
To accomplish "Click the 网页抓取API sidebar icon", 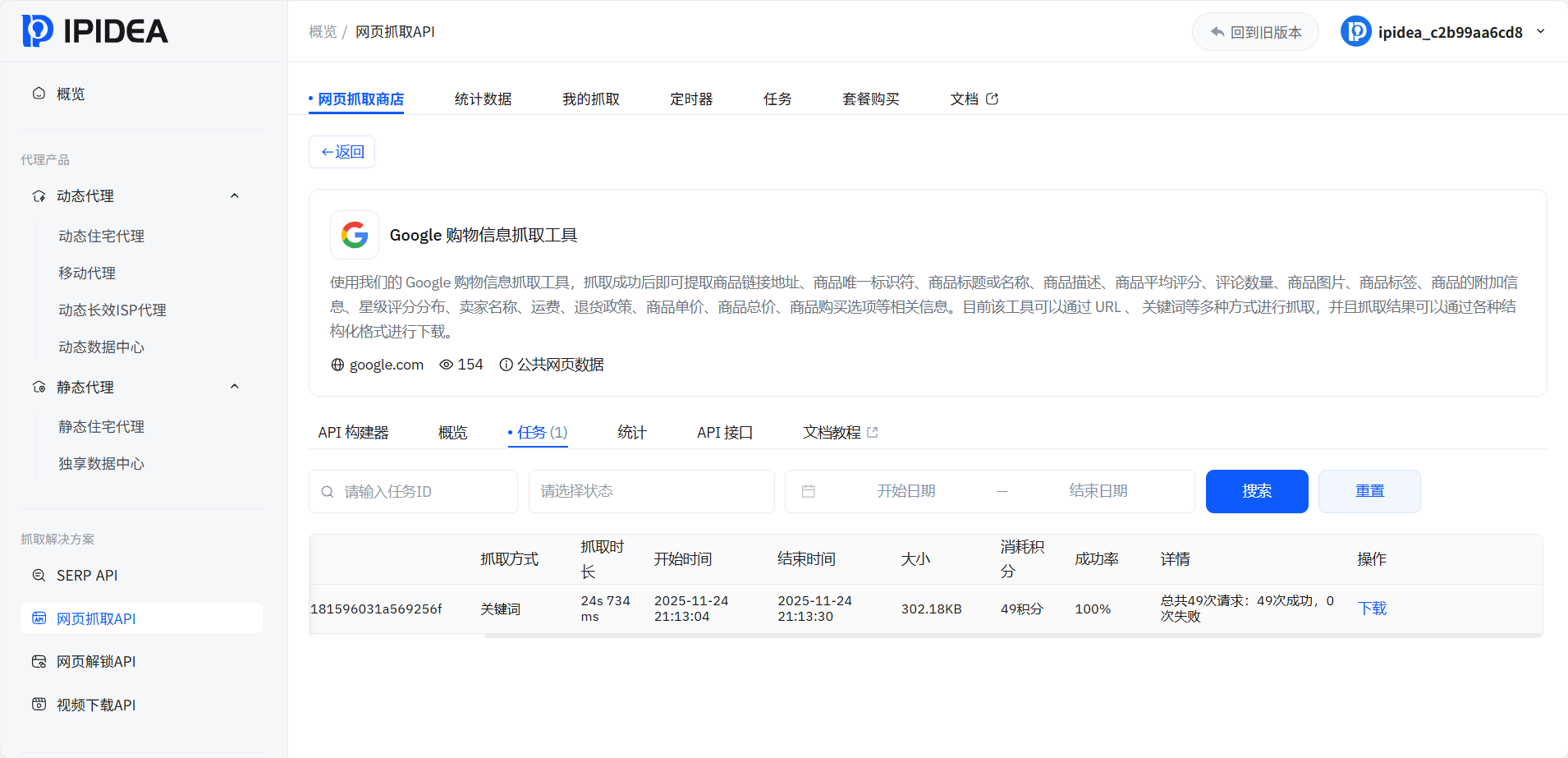I will tap(39, 618).
